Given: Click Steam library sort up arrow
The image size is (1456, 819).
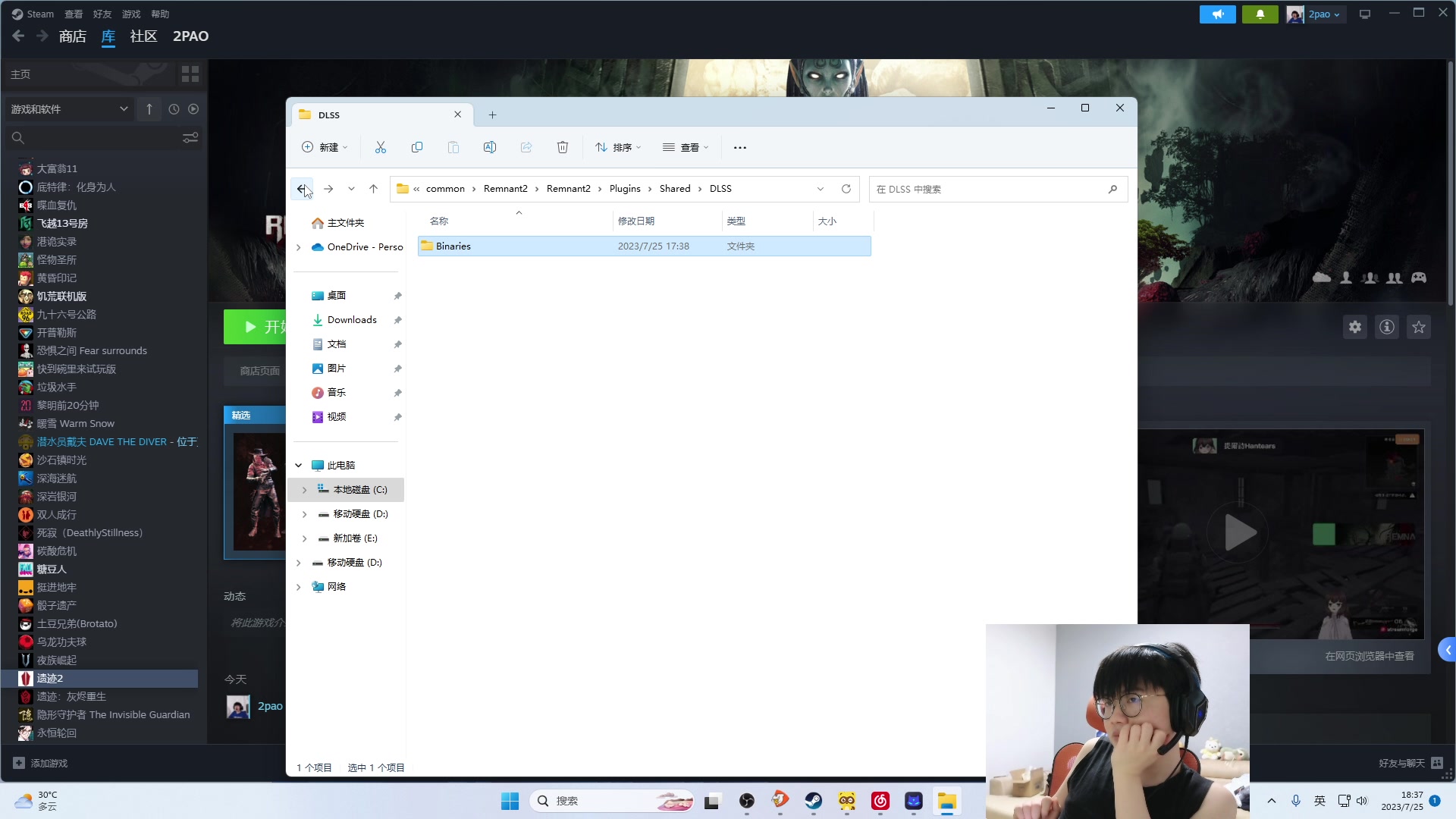Looking at the screenshot, I should click(149, 109).
